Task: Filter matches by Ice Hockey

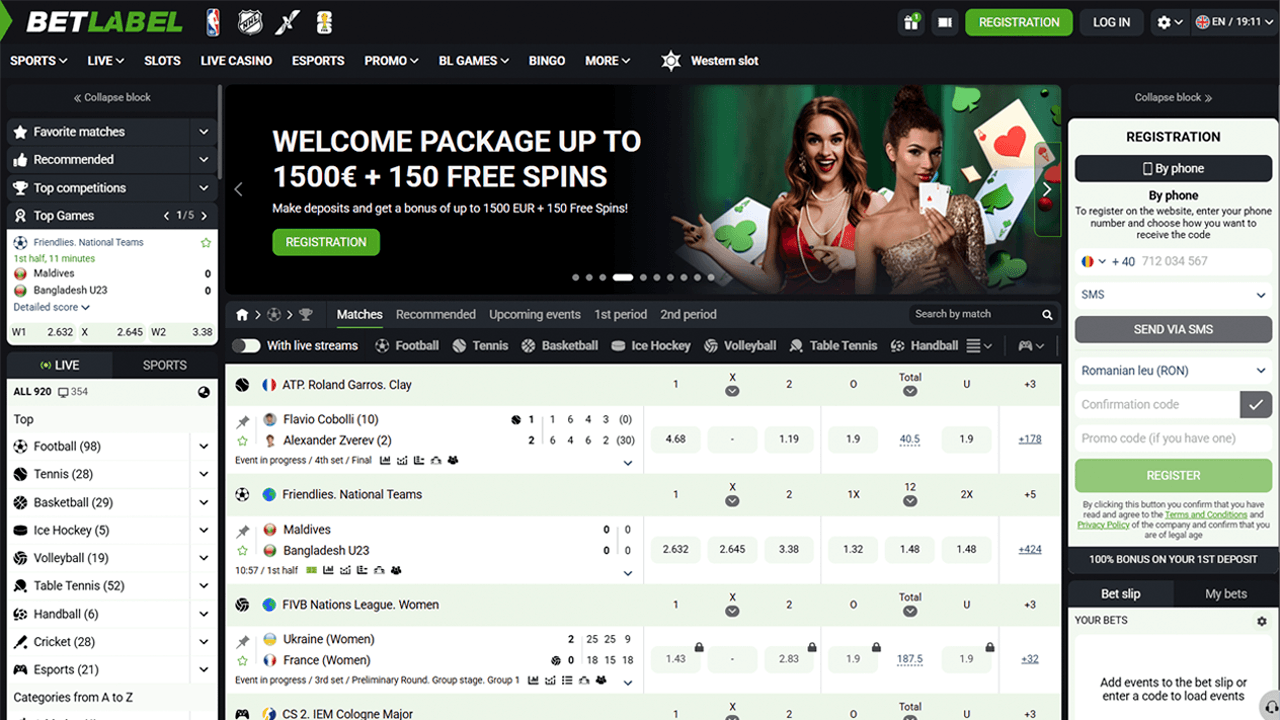Action: [651, 346]
